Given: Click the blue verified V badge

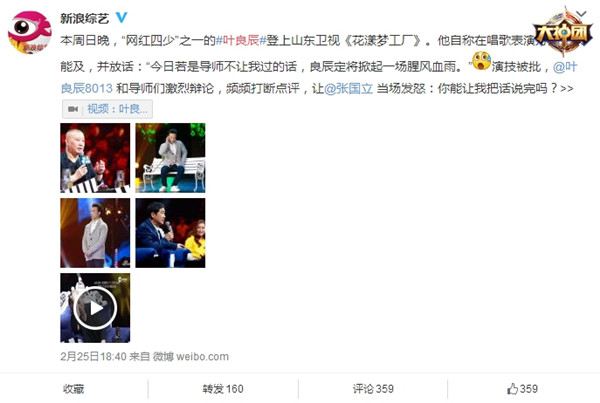Looking at the screenshot, I should (x=122, y=17).
